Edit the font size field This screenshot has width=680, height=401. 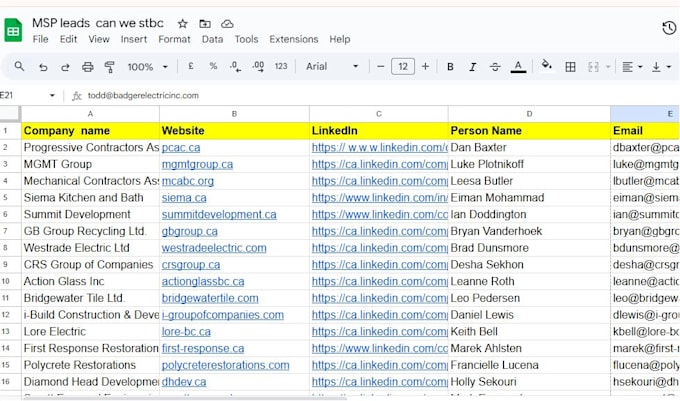pos(403,66)
